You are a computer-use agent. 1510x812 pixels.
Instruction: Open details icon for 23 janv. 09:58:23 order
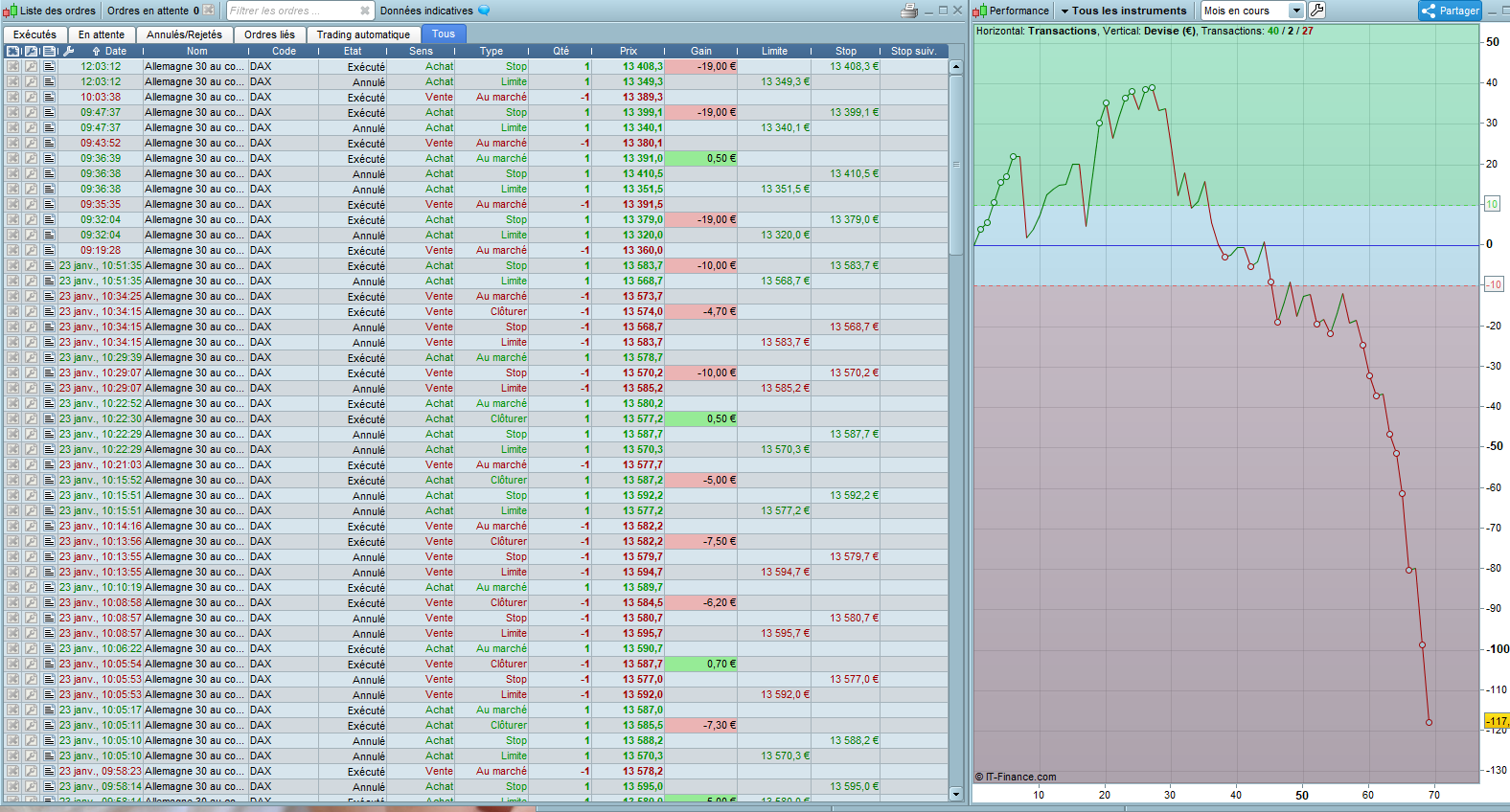tap(49, 771)
